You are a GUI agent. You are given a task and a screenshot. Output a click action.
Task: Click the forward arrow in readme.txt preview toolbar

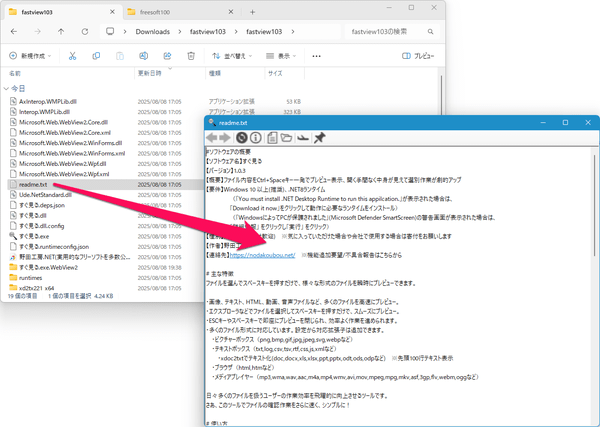[x=225, y=138]
